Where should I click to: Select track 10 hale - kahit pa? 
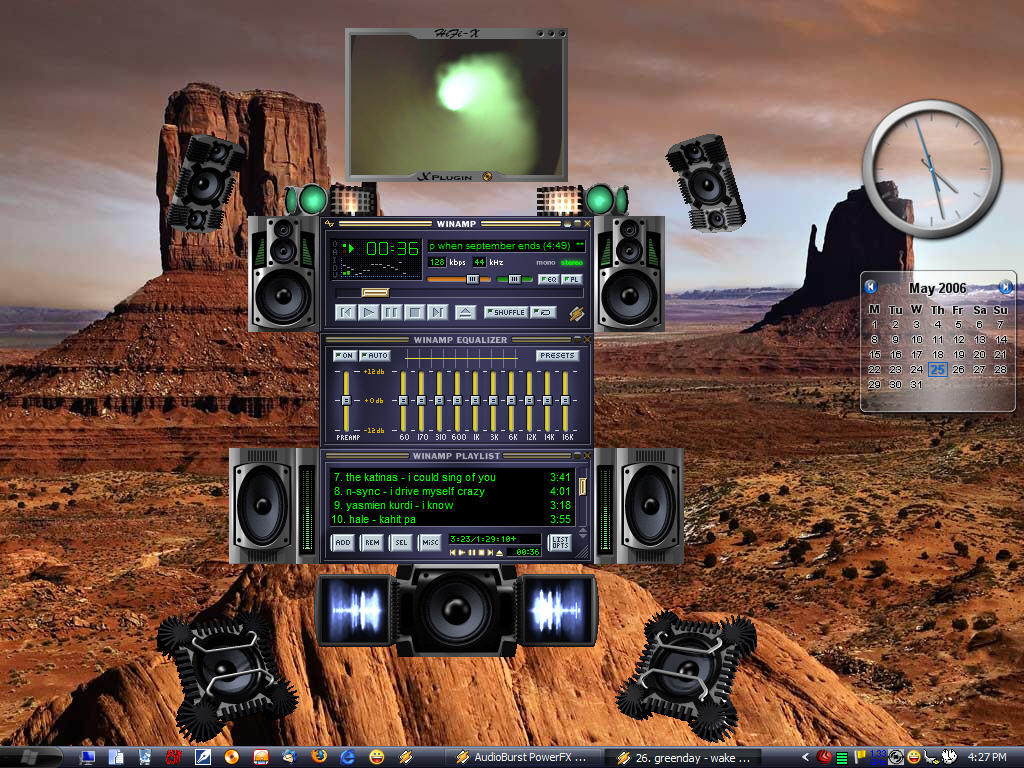451,519
